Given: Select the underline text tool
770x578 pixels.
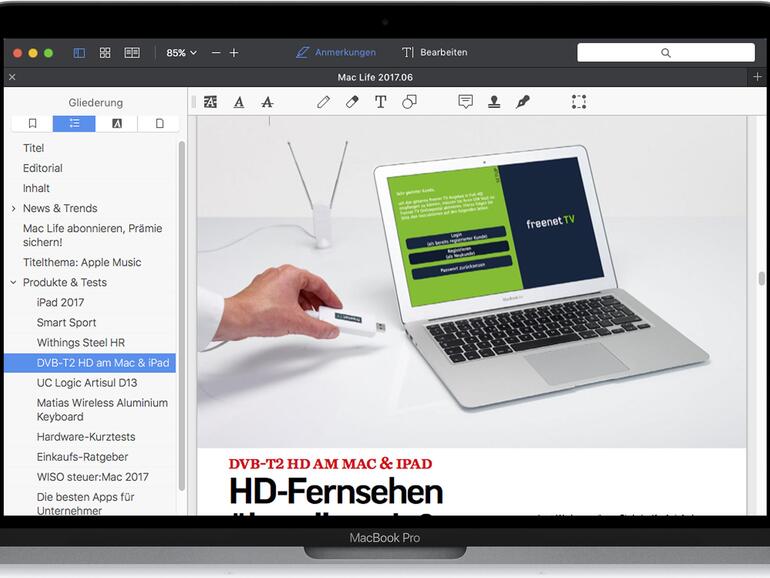Looking at the screenshot, I should [239, 102].
